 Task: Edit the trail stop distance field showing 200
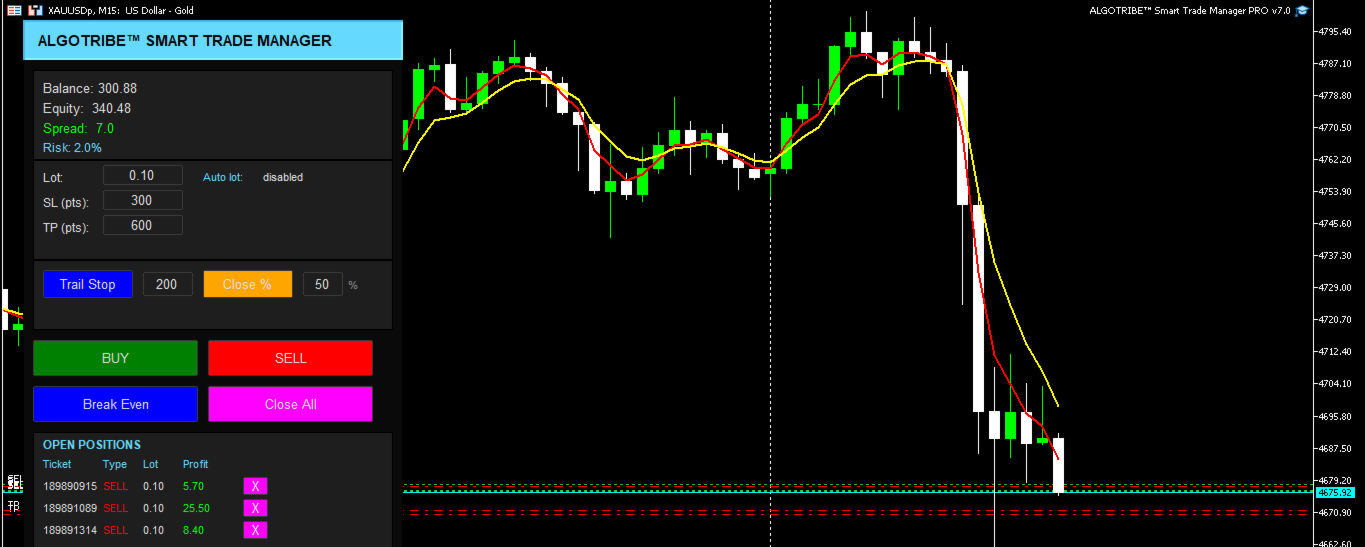[x=167, y=284]
